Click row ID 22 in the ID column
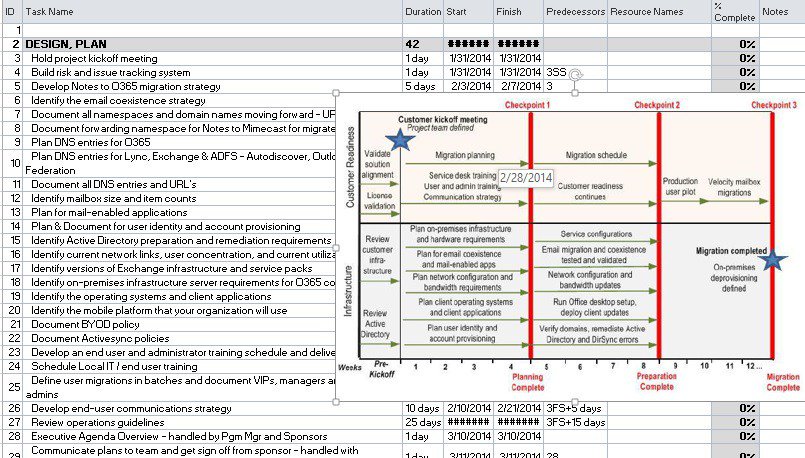Viewport: 805px width, 458px height. [14, 338]
